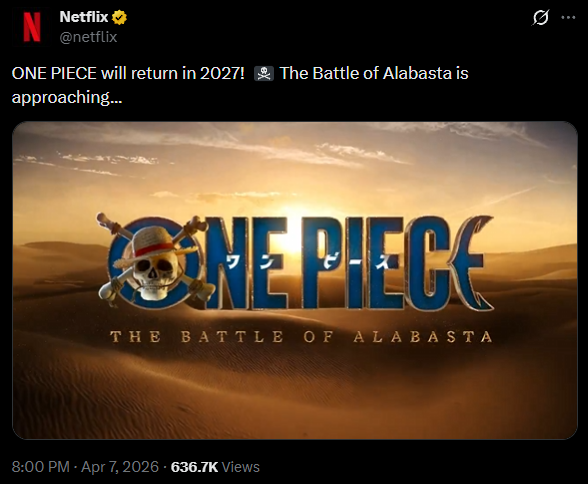
Task: Click the 'THE BATTLE OF ALABASTA' subtitle in image
Action: (x=302, y=337)
